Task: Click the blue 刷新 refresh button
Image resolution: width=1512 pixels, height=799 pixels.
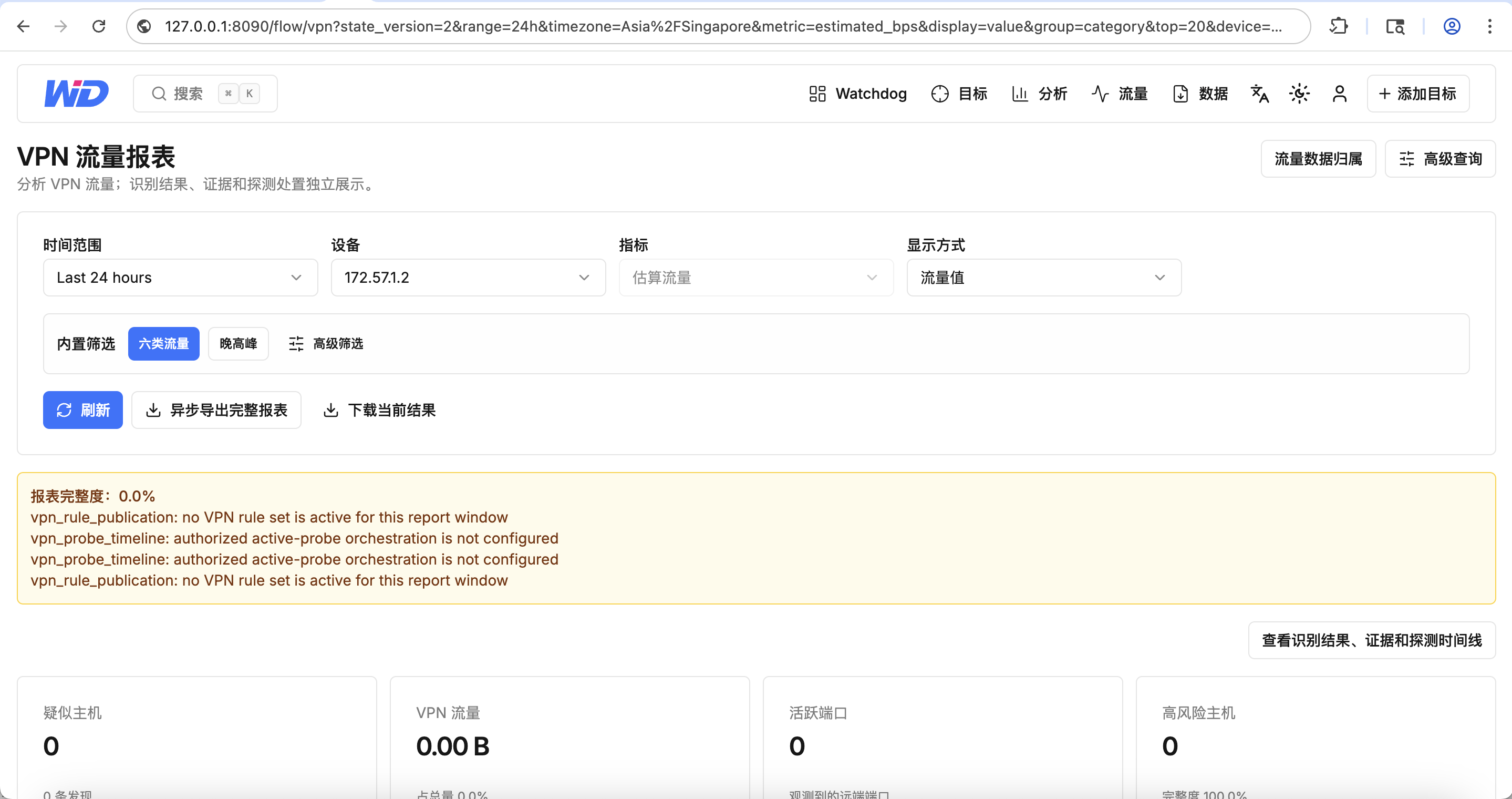Action: pos(83,410)
